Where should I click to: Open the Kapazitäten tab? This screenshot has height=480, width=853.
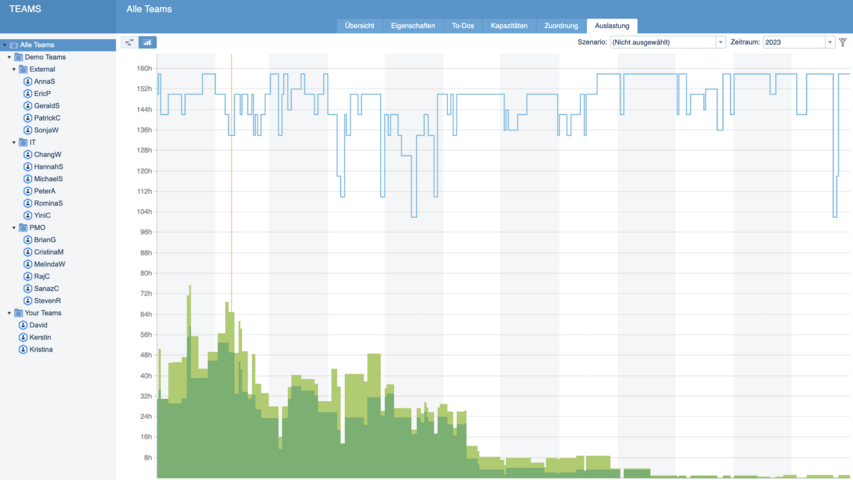[x=509, y=26]
